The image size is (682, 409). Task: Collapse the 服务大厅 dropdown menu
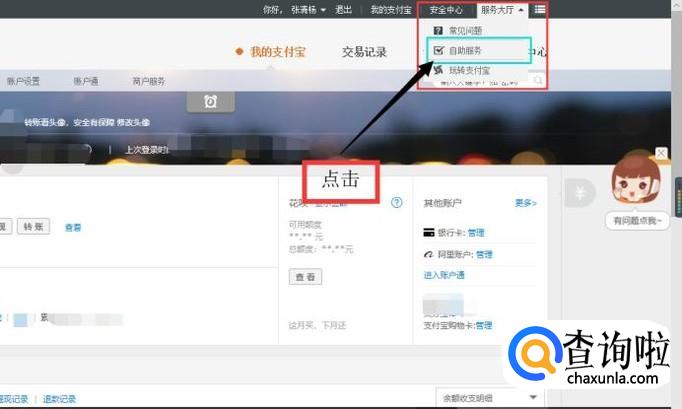point(502,10)
